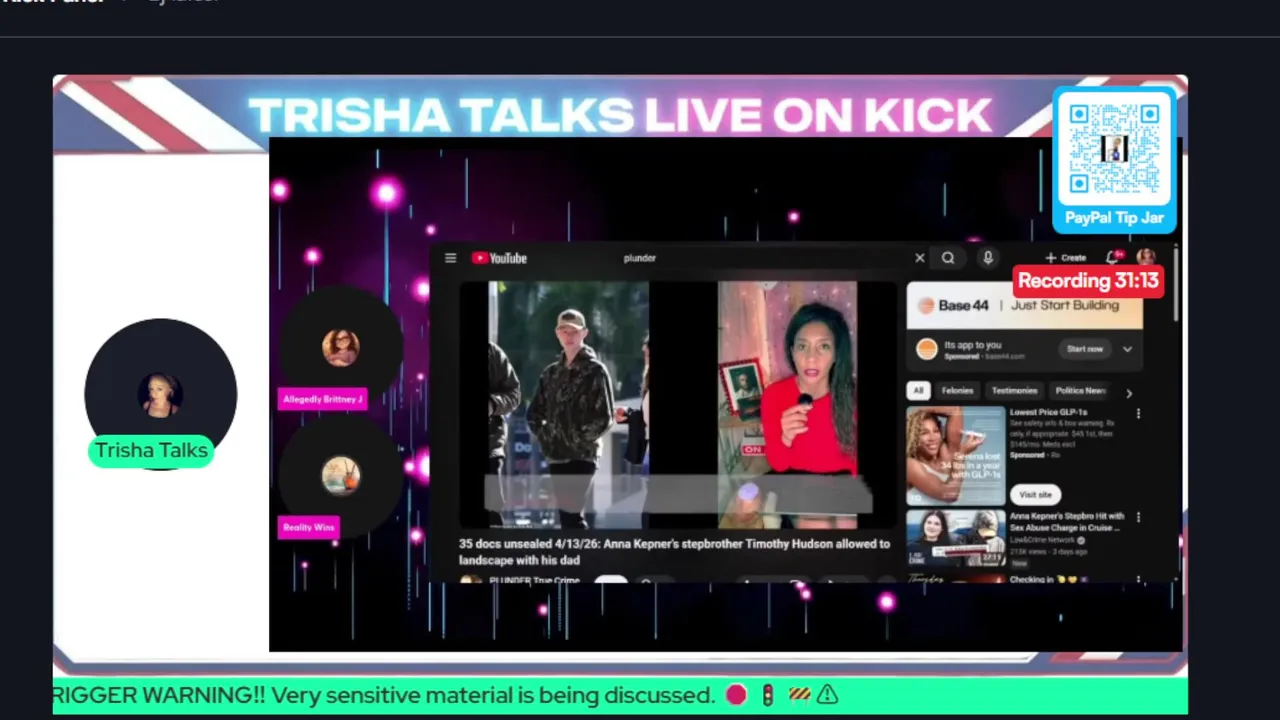Select the Felonies filter chip
The image size is (1280, 720).
point(957,391)
